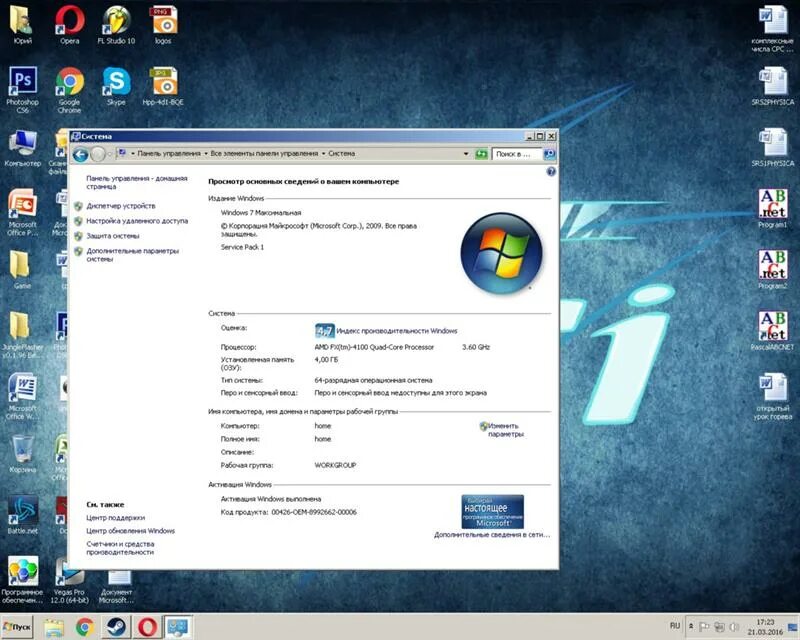Click the Action Center flag tray icon

pyautogui.click(x=704, y=626)
